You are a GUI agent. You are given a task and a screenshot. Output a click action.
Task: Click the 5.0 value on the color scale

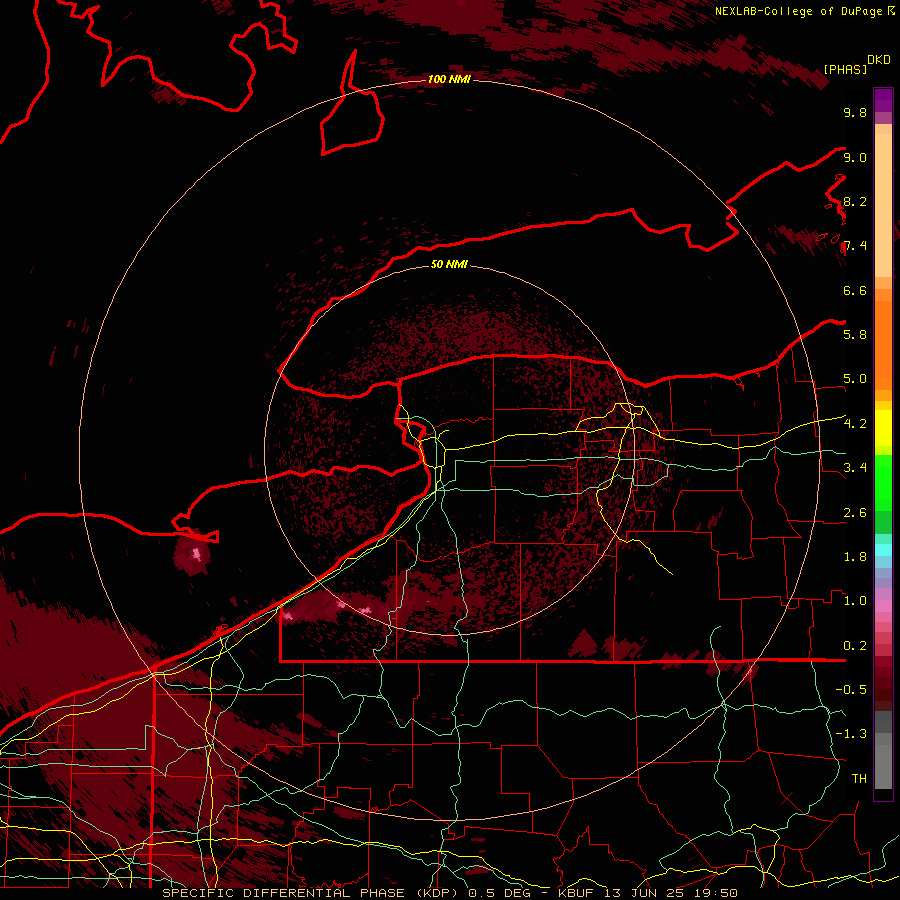[855, 379]
